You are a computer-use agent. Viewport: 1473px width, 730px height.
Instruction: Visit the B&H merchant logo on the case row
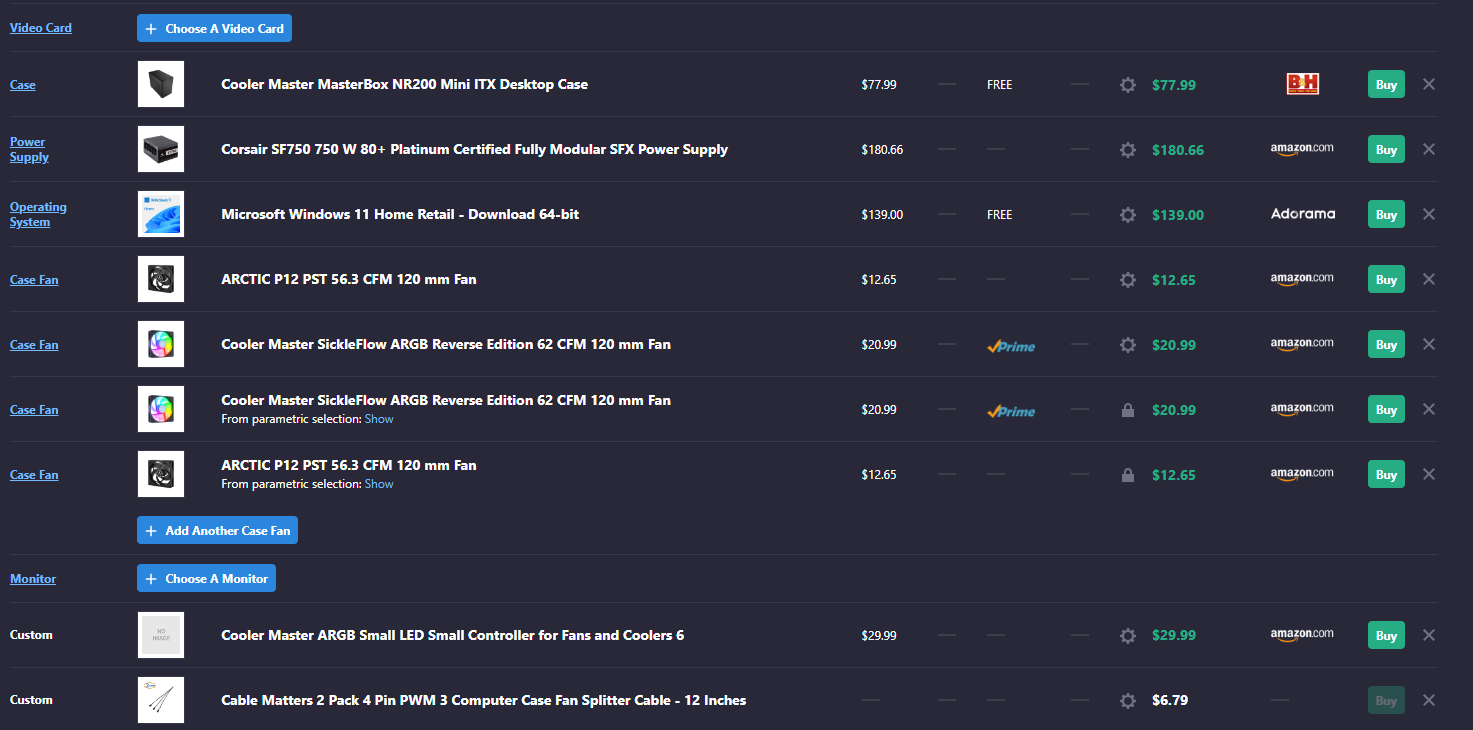1303,84
